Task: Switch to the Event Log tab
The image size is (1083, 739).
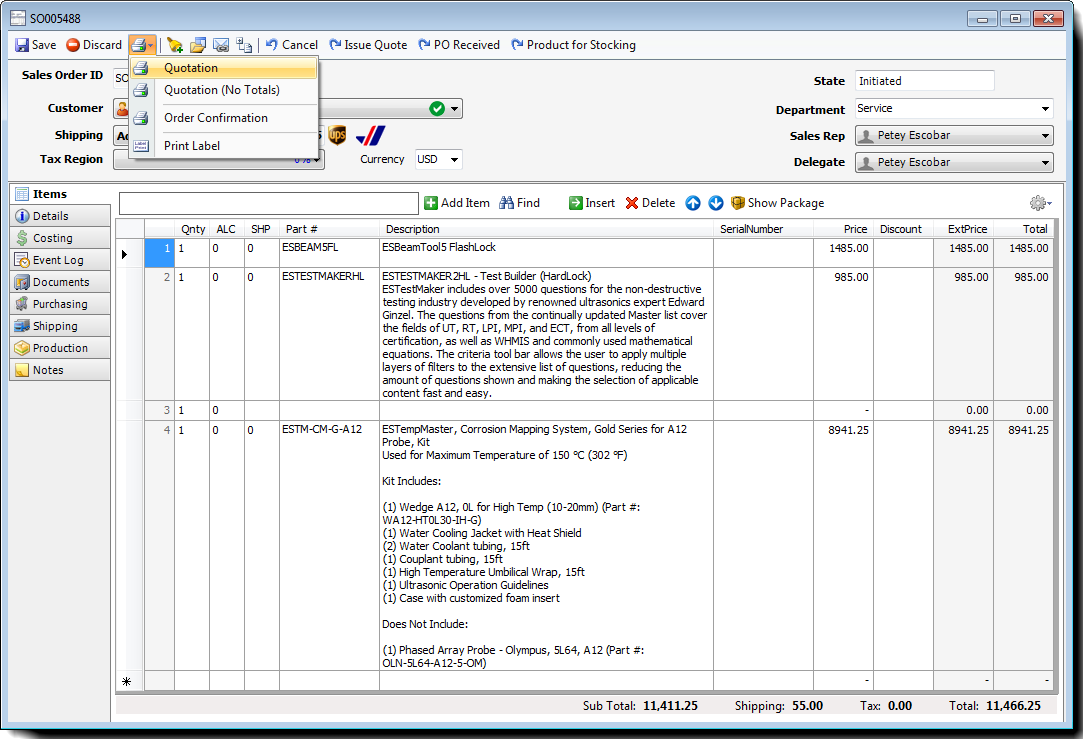Action: pos(60,260)
